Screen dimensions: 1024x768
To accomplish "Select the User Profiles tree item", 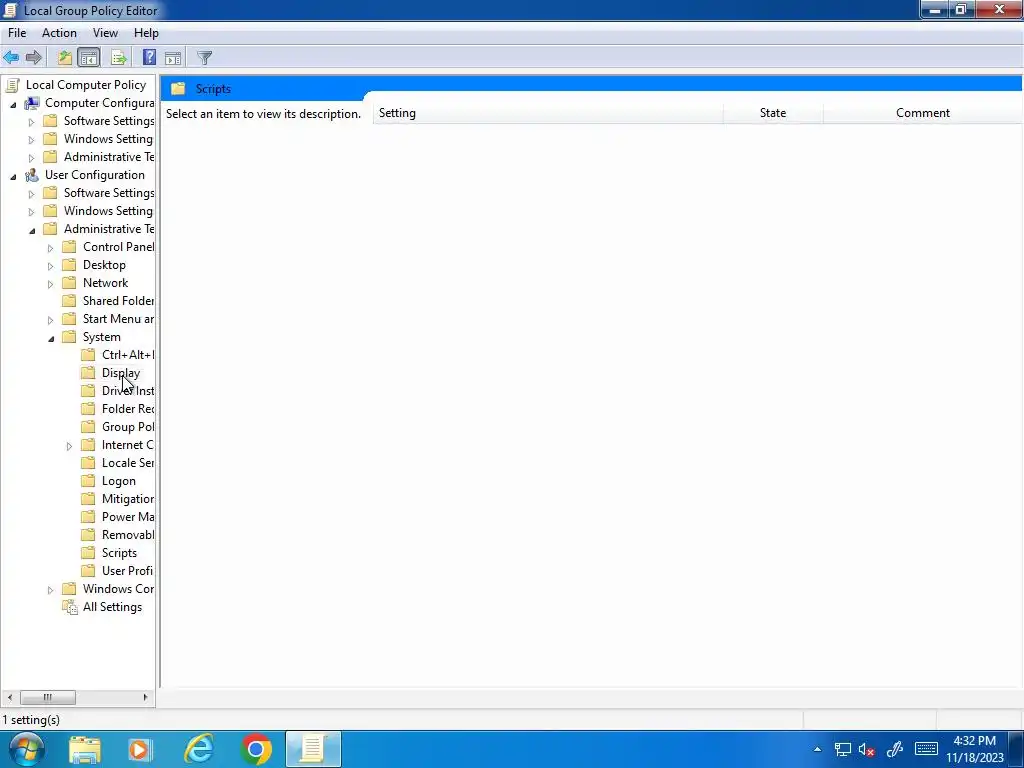I will click(127, 571).
